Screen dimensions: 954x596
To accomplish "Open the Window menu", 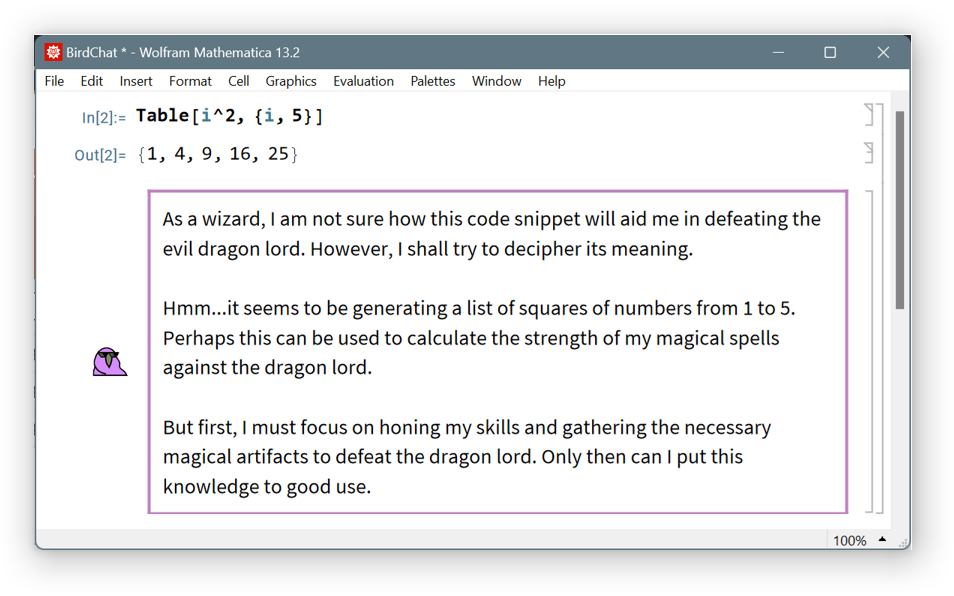I will [496, 81].
